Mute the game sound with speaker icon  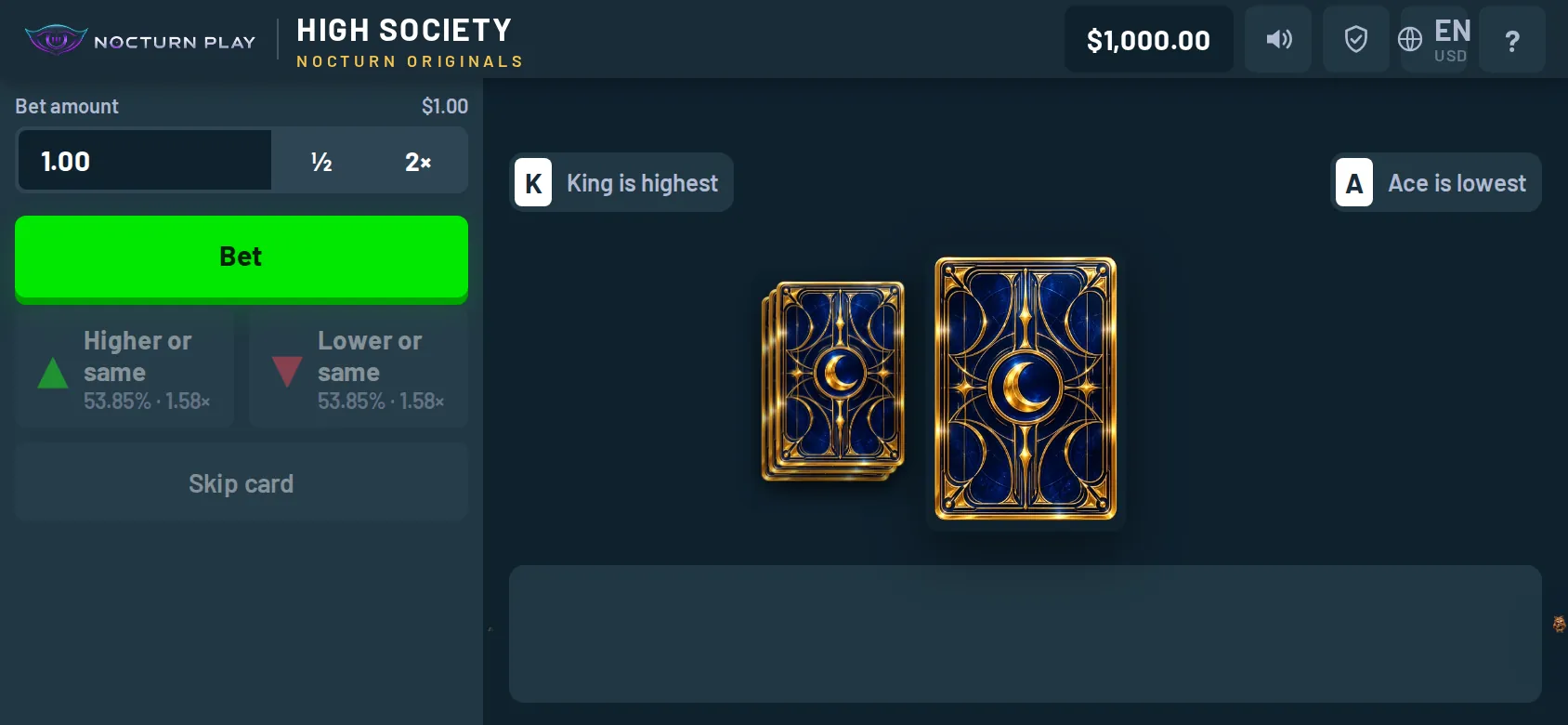[1278, 39]
